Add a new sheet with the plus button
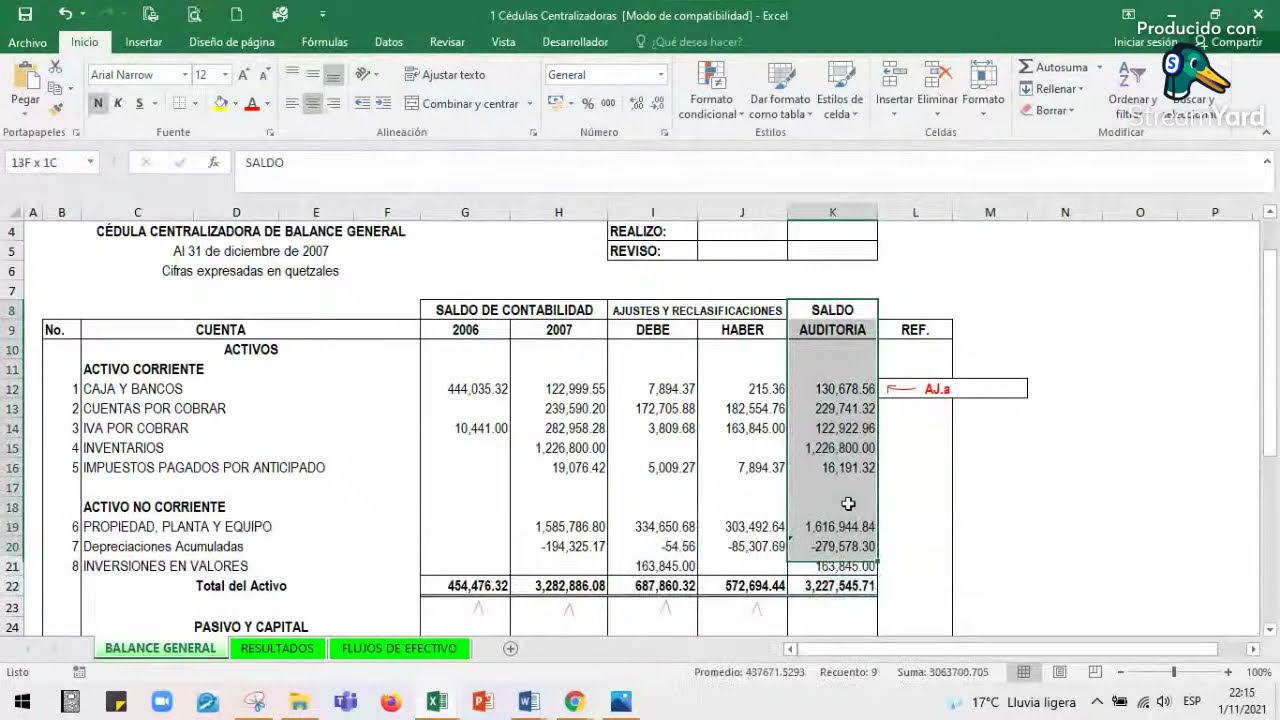The image size is (1280, 720). (510, 649)
